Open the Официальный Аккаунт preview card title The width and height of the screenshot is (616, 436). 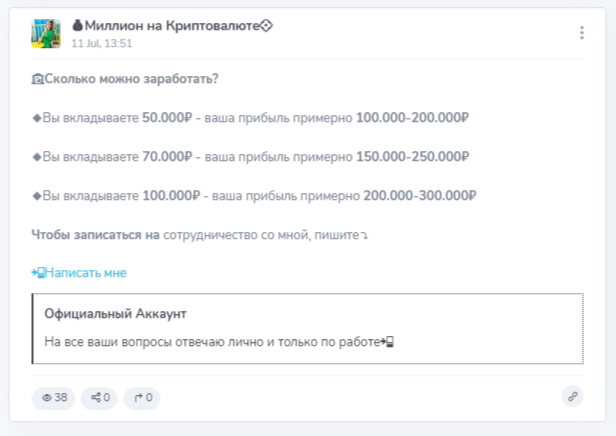115,314
